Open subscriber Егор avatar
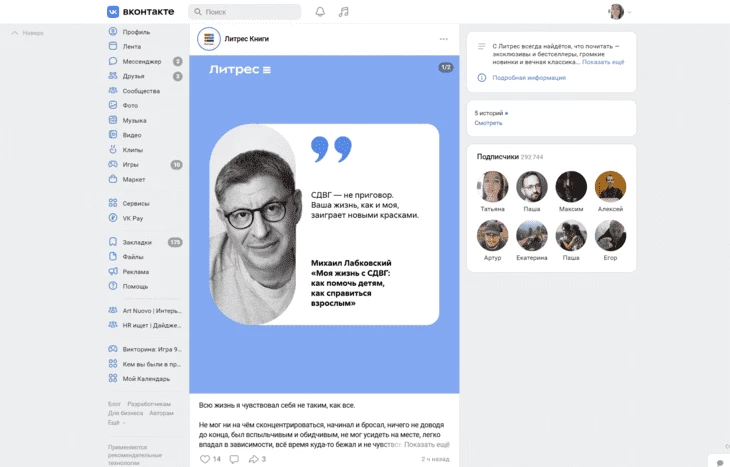Image resolution: width=730 pixels, height=467 pixels. (610, 235)
